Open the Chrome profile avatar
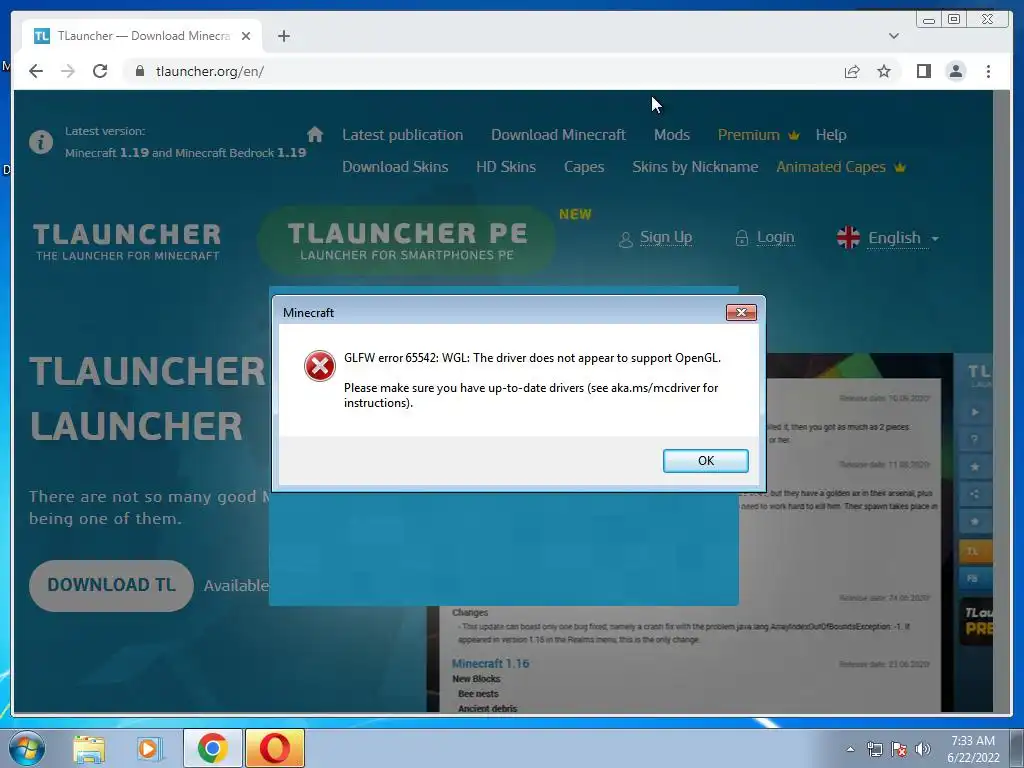This screenshot has height=768, width=1024. coord(955,71)
